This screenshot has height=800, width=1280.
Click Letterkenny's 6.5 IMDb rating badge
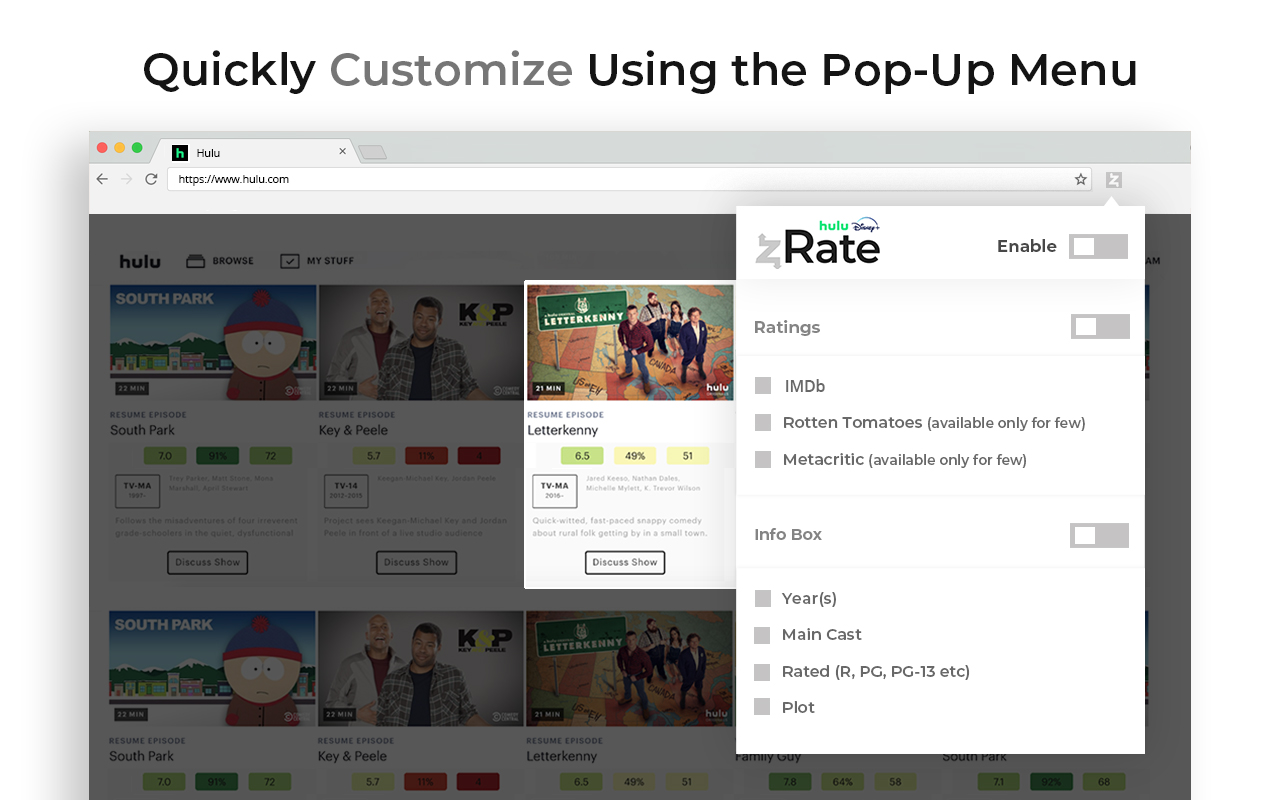click(582, 456)
